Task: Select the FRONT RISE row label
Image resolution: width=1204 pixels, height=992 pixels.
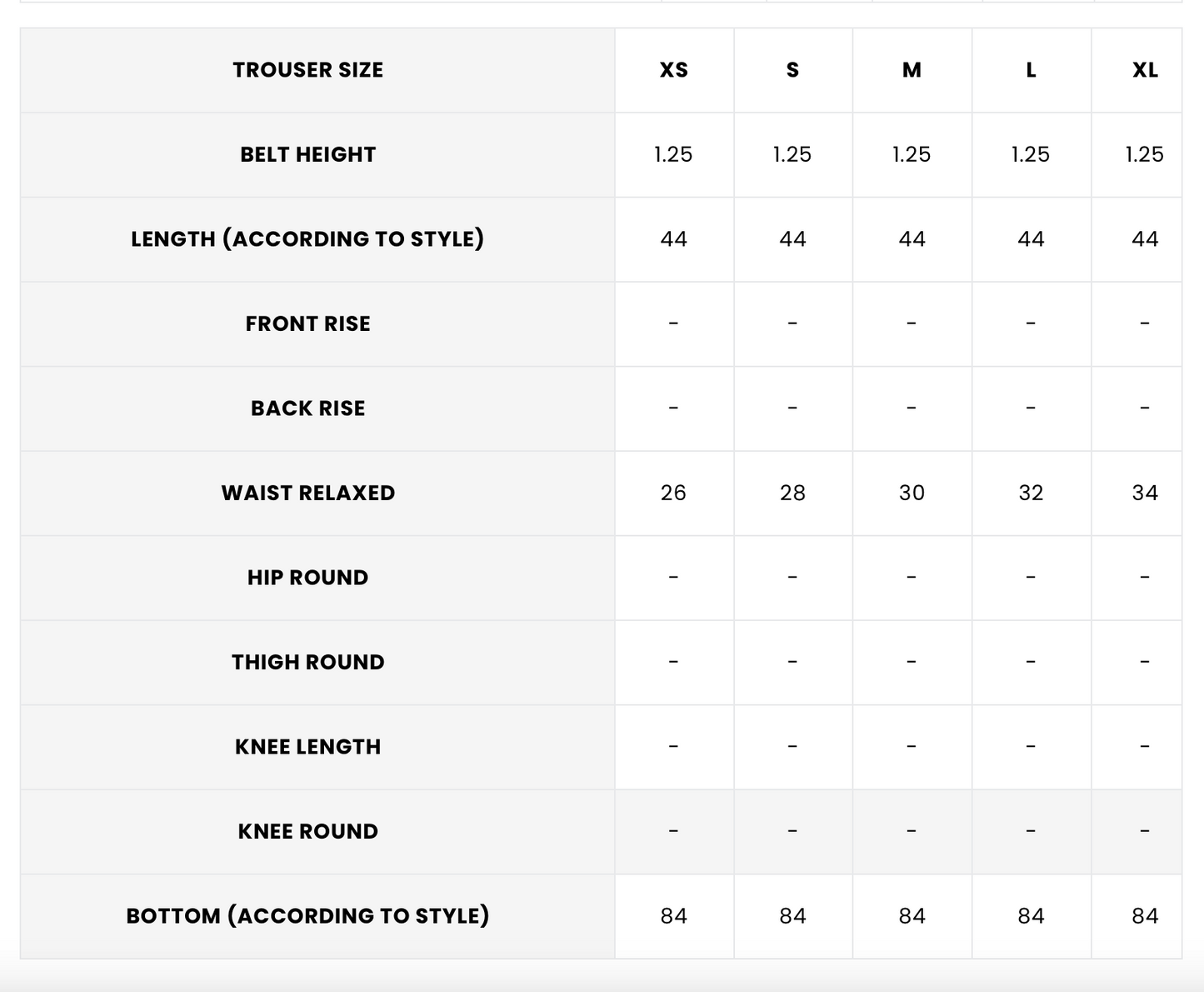Action: pyautogui.click(x=307, y=323)
